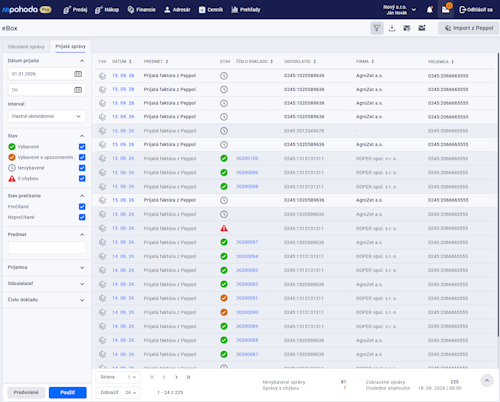The height and width of the screenshot is (402, 500).
Task: Expand the Odosielateľ filter section
Action: tap(82, 284)
